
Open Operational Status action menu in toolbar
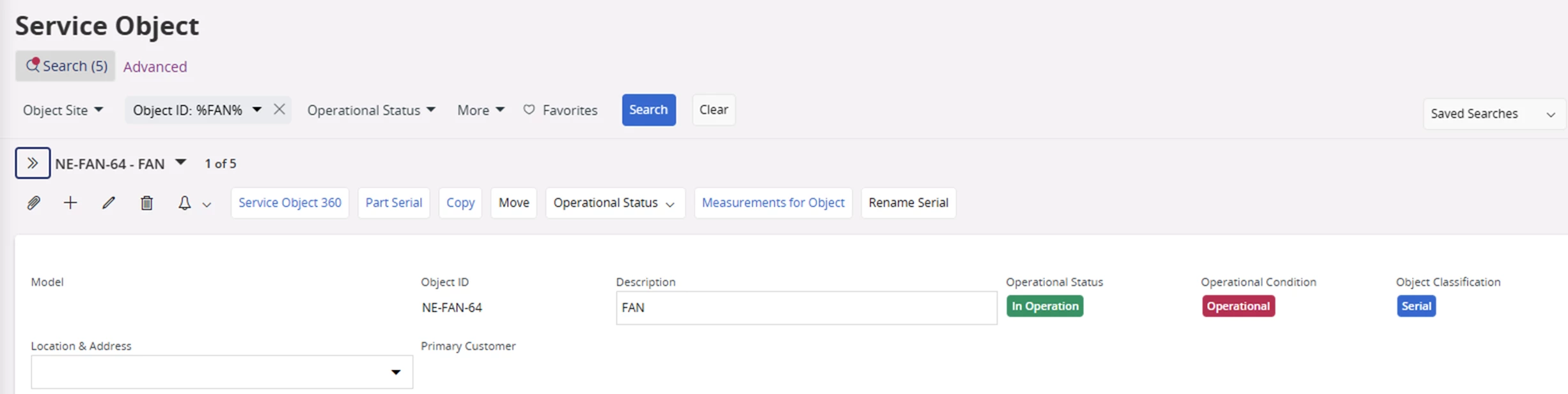(615, 203)
